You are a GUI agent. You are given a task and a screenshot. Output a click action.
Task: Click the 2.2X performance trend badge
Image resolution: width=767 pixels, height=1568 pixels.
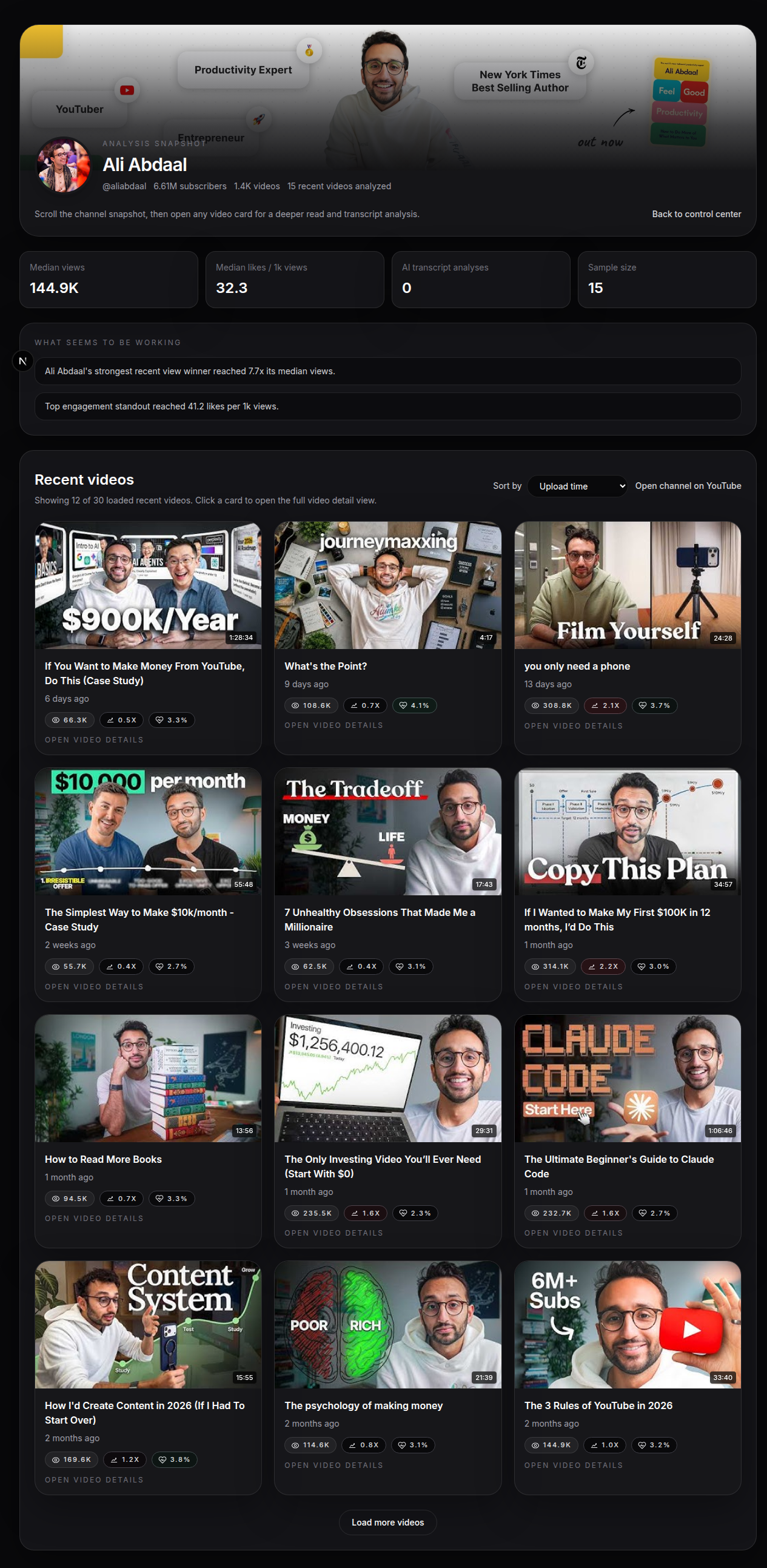pyautogui.click(x=603, y=967)
